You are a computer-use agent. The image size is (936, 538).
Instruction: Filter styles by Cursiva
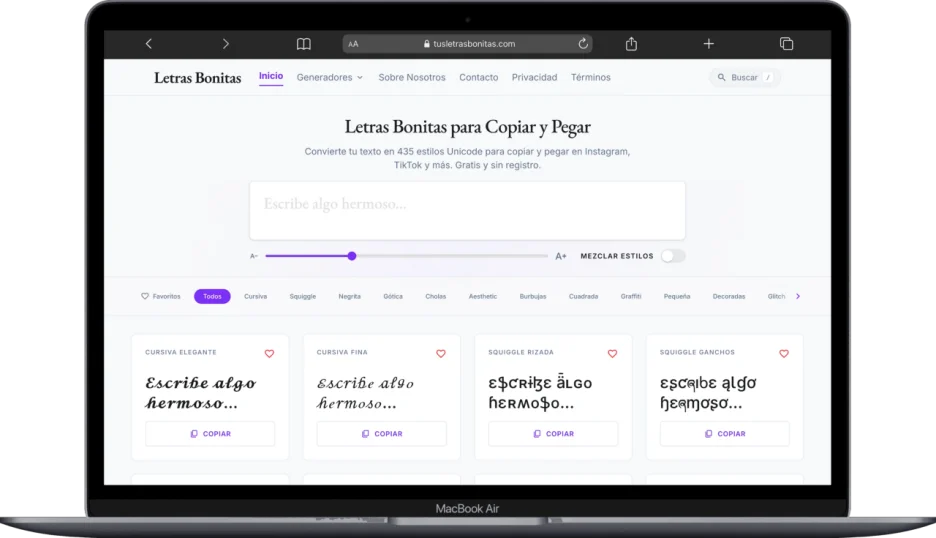[255, 296]
